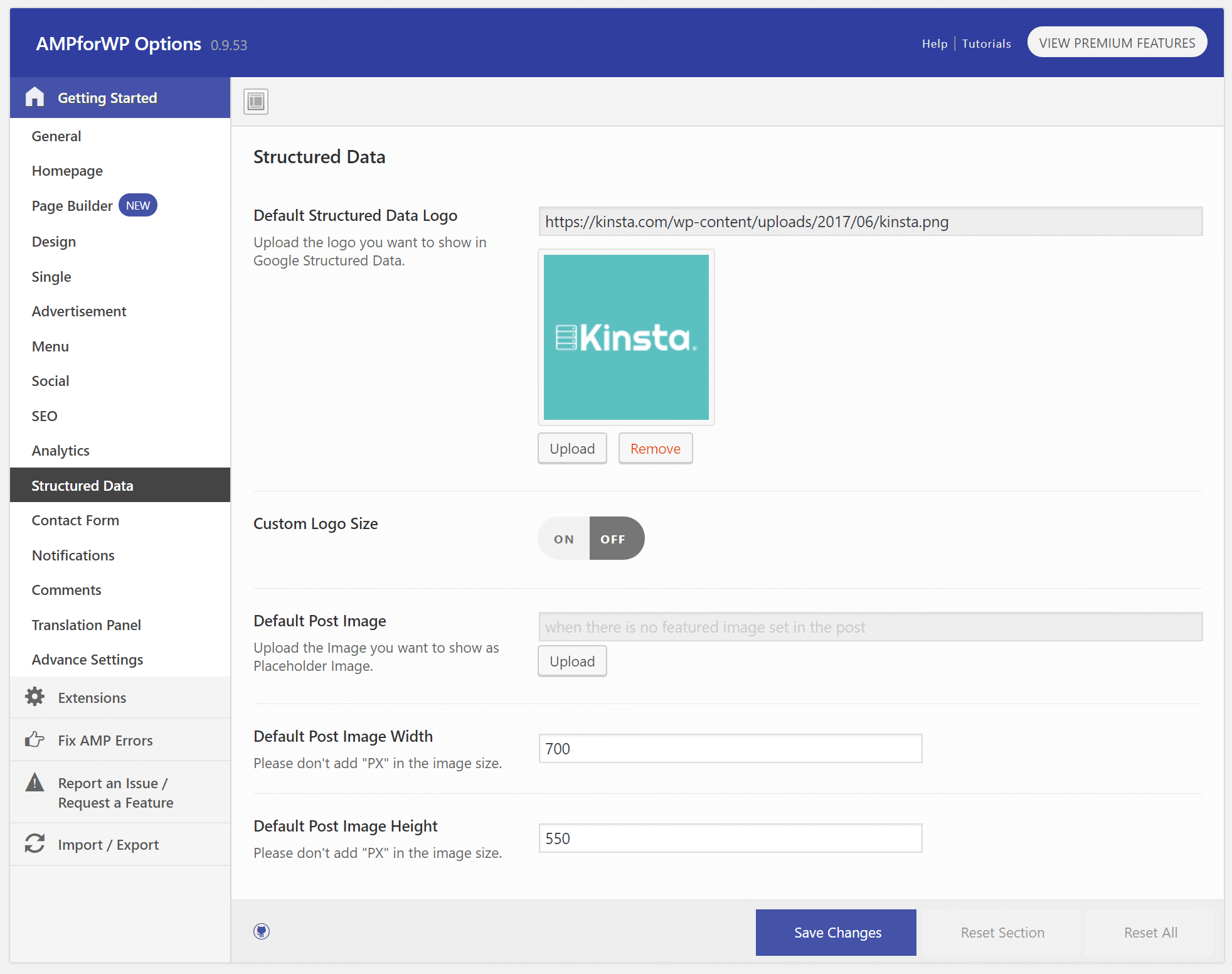Image resolution: width=1232 pixels, height=974 pixels.
Task: Expand the Advance Settings section
Action: click(87, 659)
